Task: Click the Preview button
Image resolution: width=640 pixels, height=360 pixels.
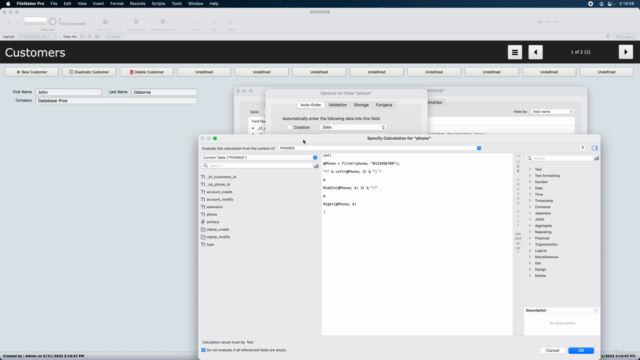Action: [x=113, y=37]
